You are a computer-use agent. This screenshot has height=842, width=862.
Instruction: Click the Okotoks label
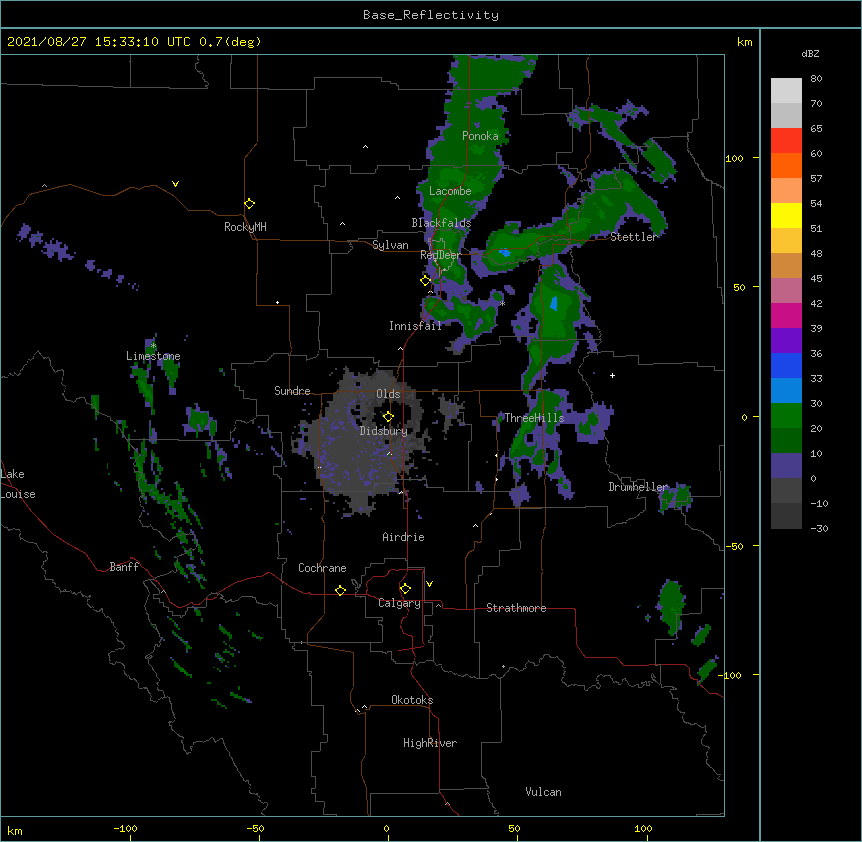pos(412,700)
